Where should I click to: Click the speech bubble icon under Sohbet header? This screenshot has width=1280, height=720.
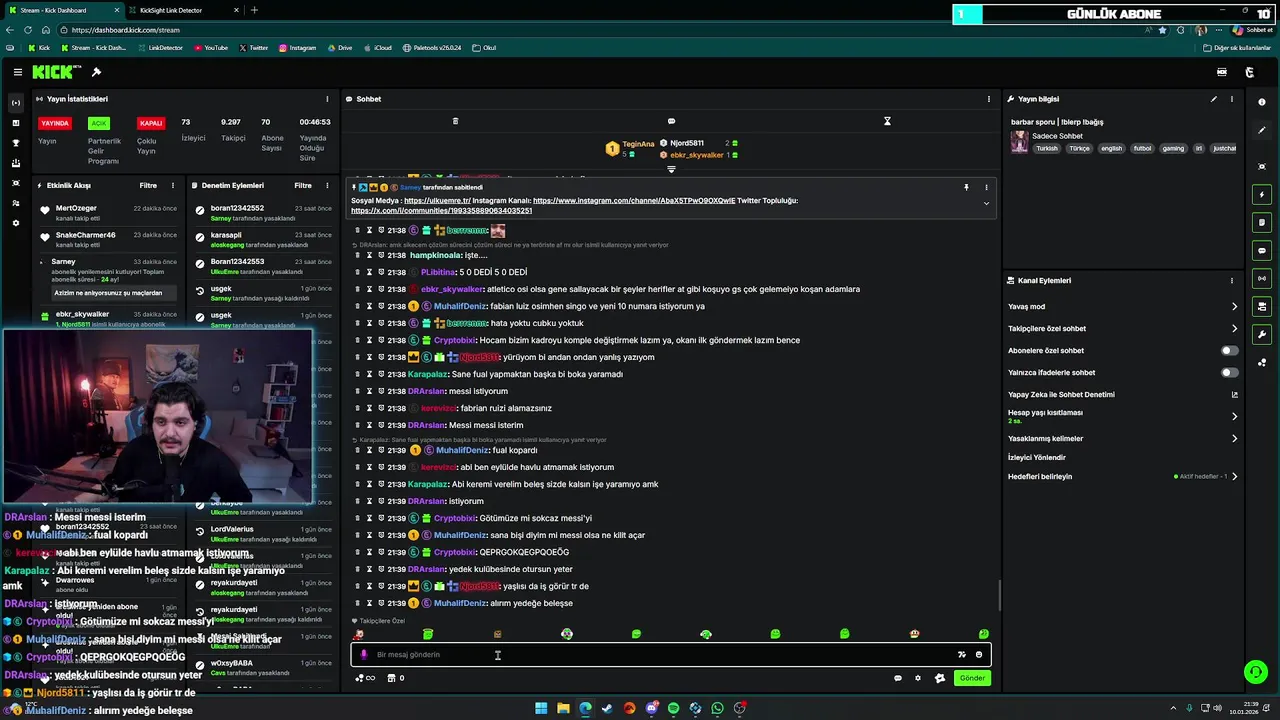(671, 121)
